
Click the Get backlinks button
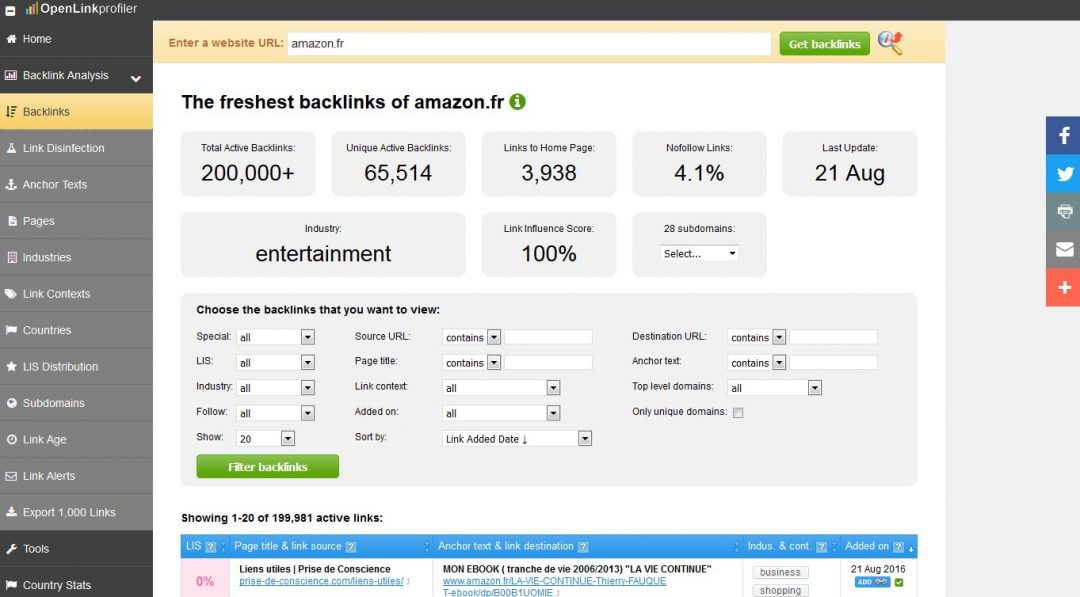pos(824,43)
